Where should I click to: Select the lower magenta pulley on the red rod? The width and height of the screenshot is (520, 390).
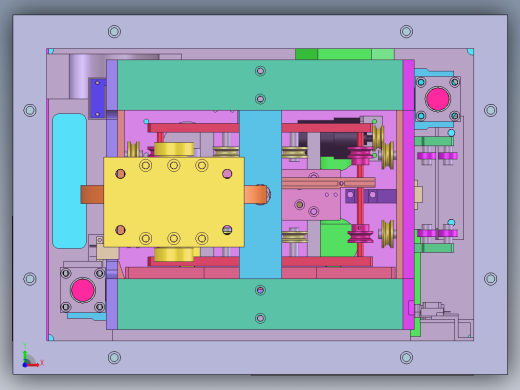[x=360, y=233]
